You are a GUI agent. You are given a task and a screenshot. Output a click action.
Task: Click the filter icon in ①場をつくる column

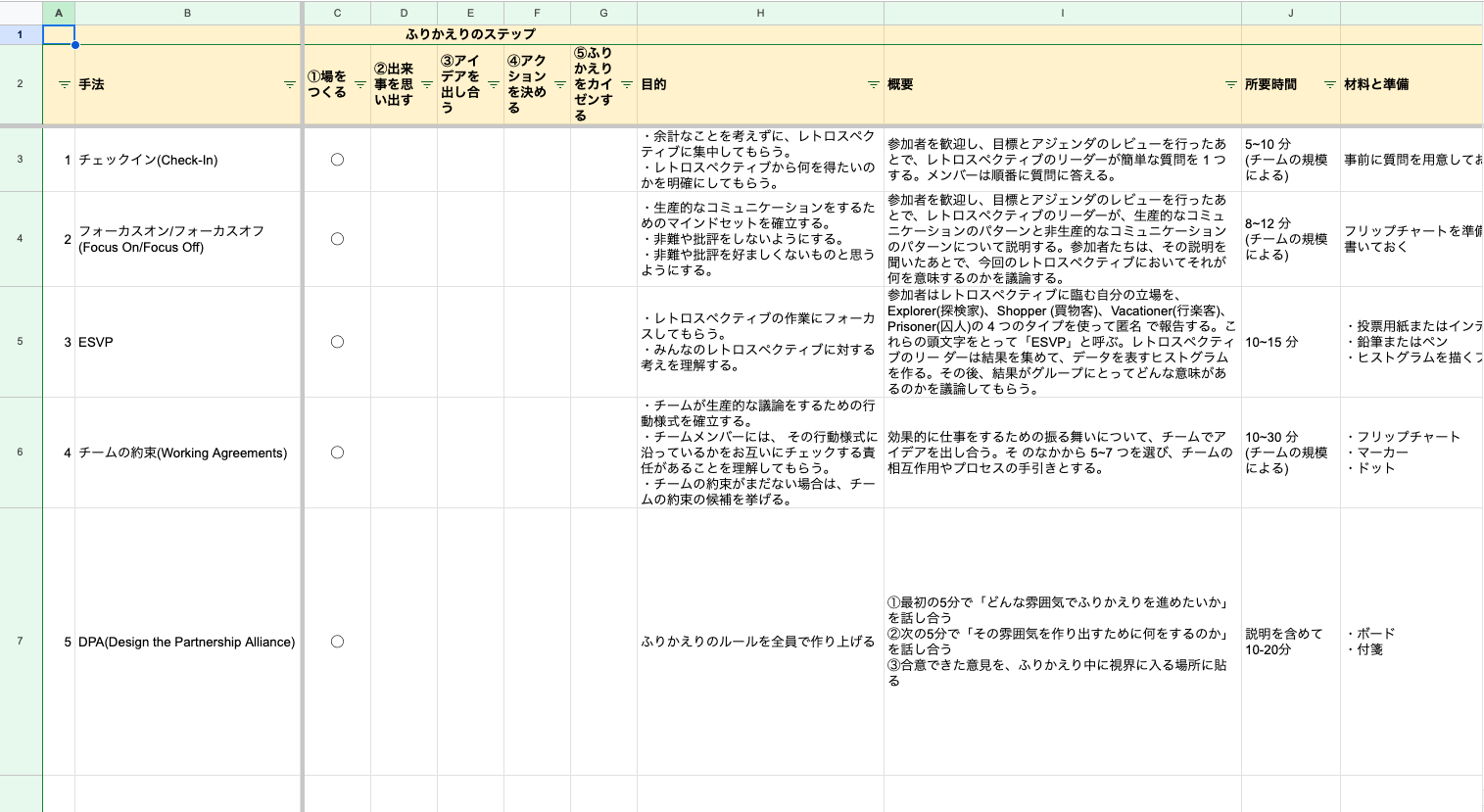click(359, 84)
